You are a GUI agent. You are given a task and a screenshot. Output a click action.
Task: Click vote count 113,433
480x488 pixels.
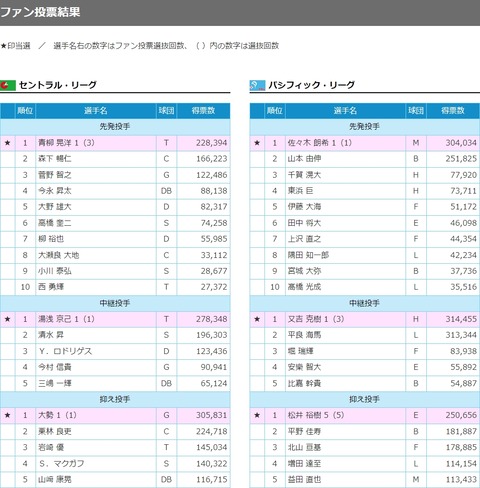click(x=461, y=480)
